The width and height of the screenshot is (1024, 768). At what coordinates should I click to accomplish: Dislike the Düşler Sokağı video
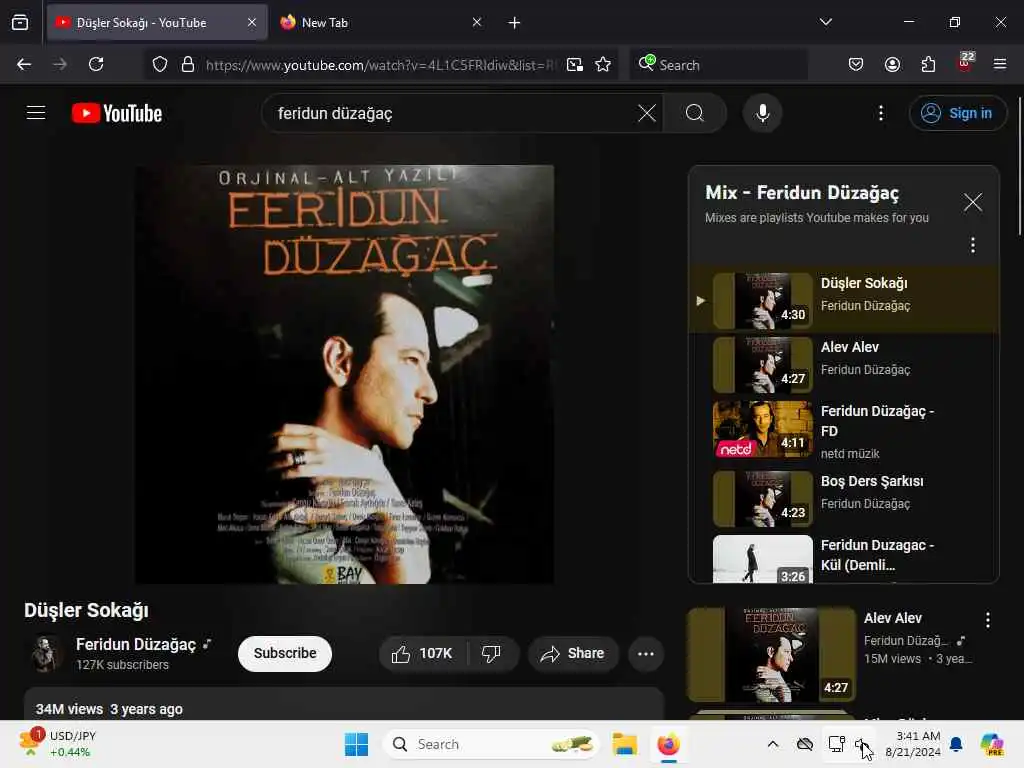(492, 654)
